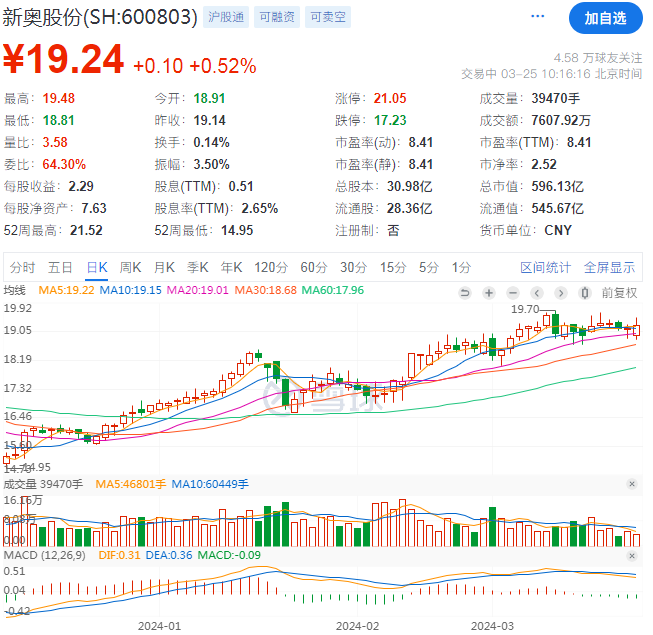653x635 pixels.
Task: Switch to the 1分 interval tab
Action: point(461,267)
